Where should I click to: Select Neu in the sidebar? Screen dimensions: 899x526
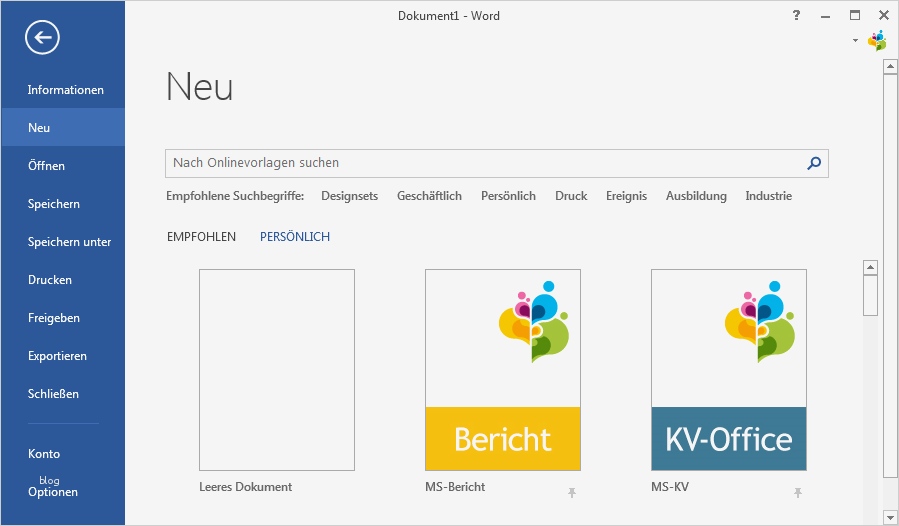point(63,127)
